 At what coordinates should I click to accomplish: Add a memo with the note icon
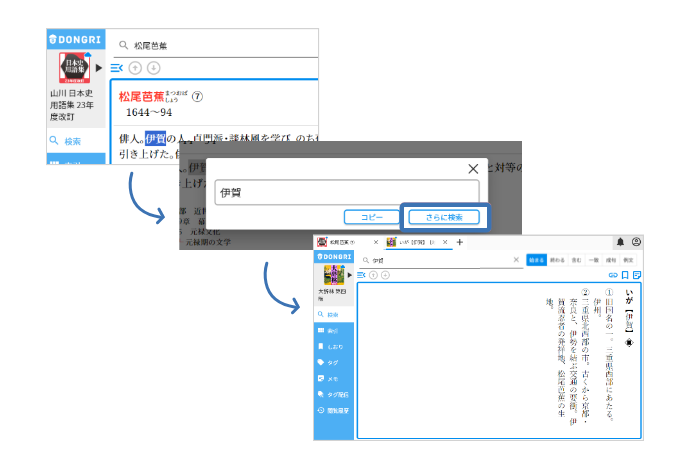[x=637, y=275]
